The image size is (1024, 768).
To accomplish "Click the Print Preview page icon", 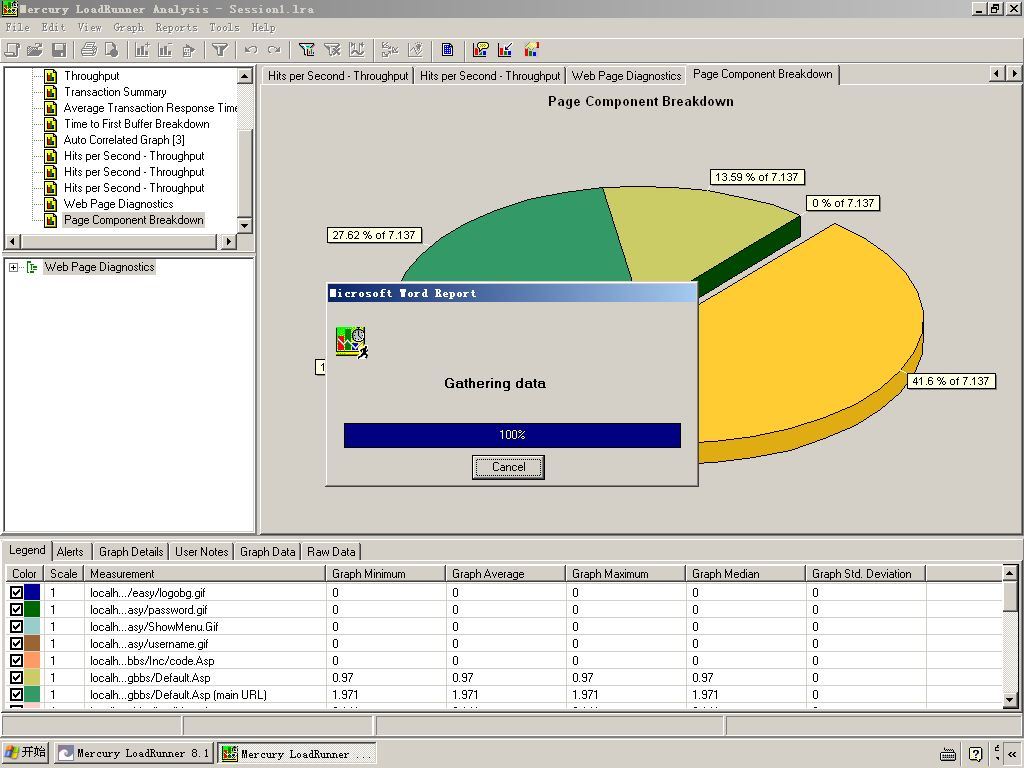I will [112, 50].
